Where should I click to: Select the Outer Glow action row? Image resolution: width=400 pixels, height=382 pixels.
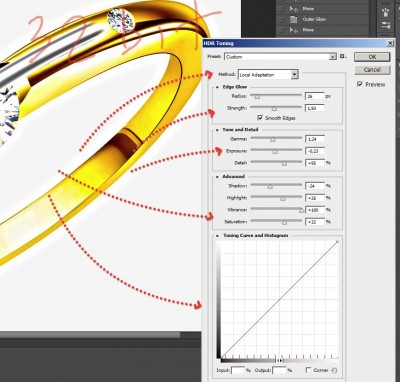click(x=322, y=19)
